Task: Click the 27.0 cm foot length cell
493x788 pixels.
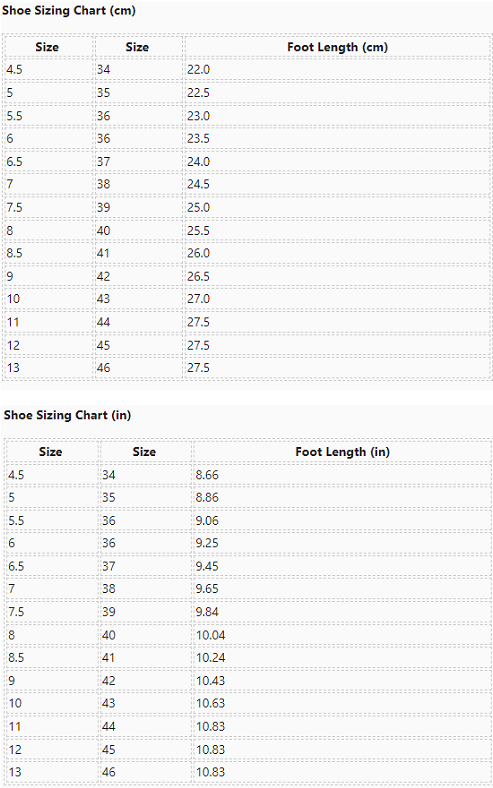Action: 338,299
